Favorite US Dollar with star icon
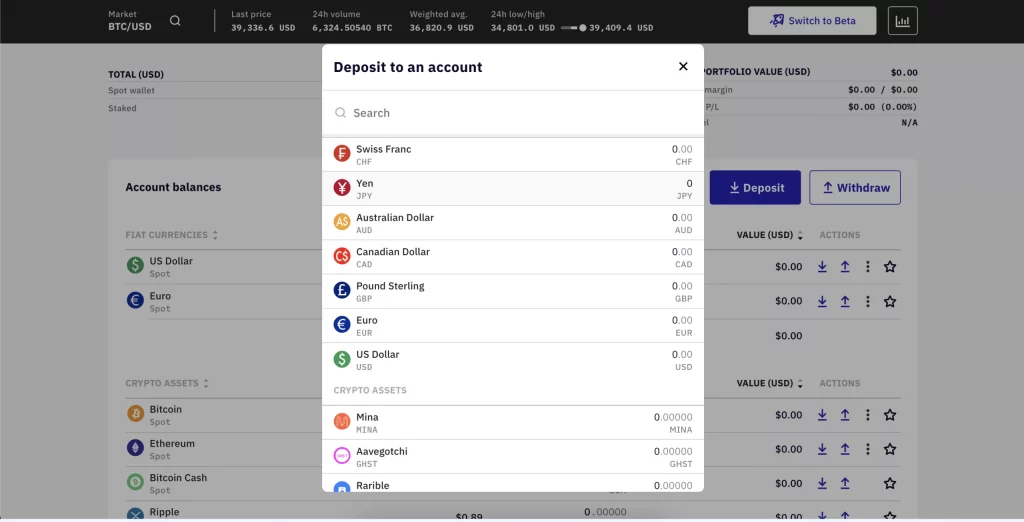This screenshot has width=1024, height=522. pyautogui.click(x=890, y=267)
